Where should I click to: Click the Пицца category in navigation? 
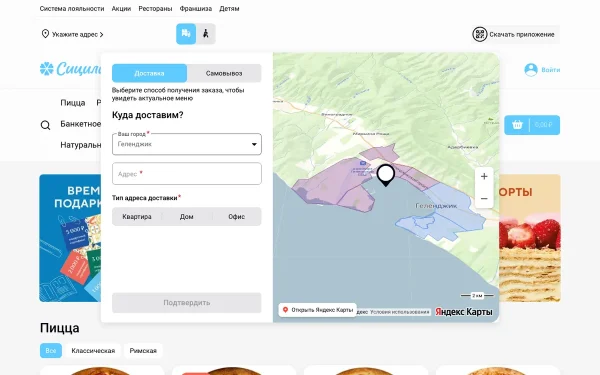[x=73, y=103]
